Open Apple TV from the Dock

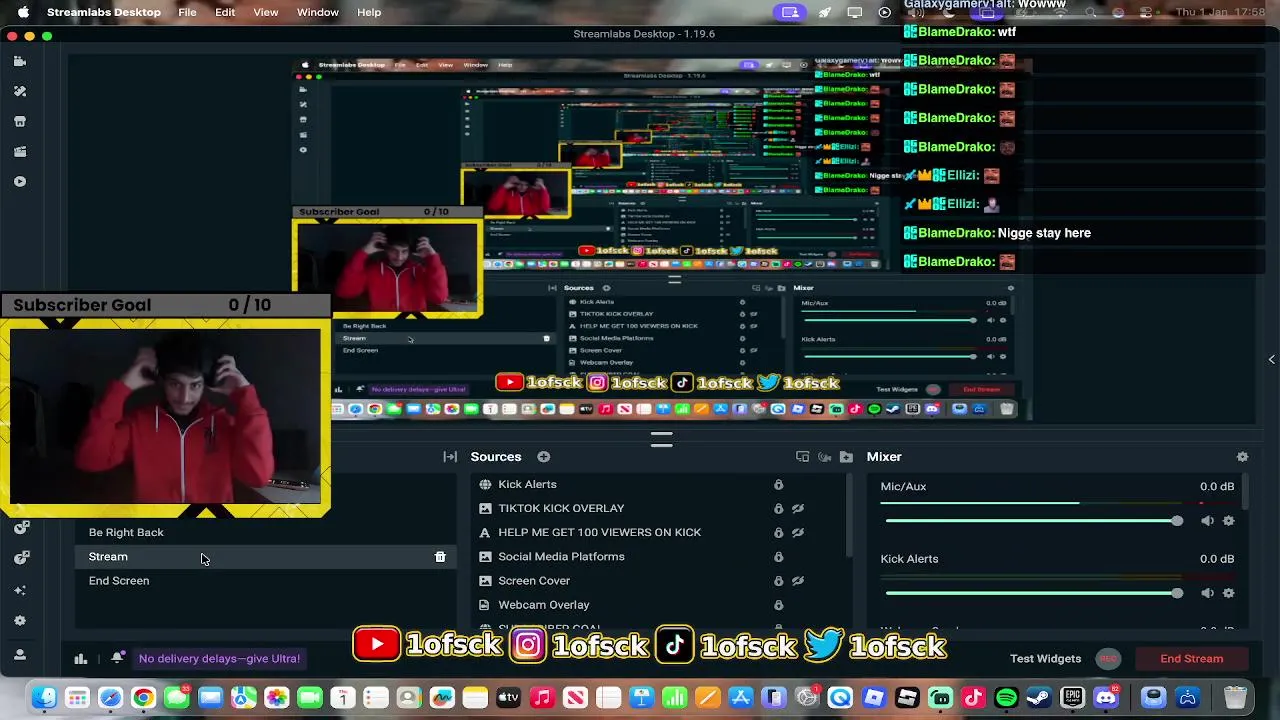(x=508, y=697)
